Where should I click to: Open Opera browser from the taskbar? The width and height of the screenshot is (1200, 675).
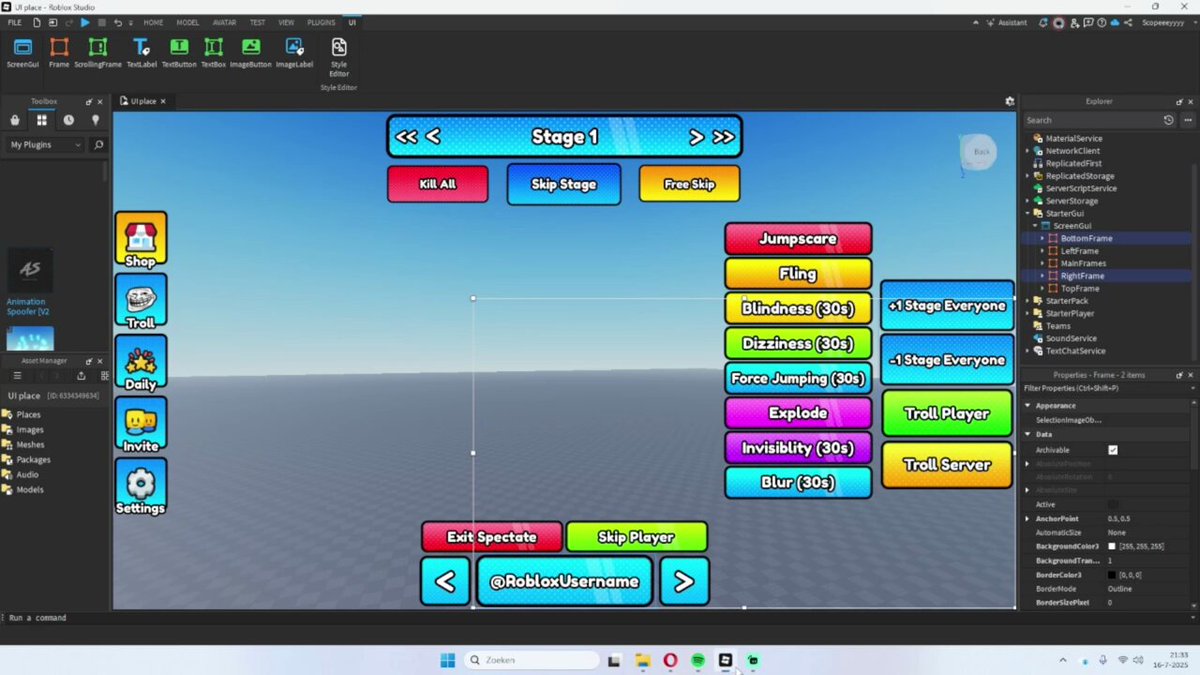(670, 660)
